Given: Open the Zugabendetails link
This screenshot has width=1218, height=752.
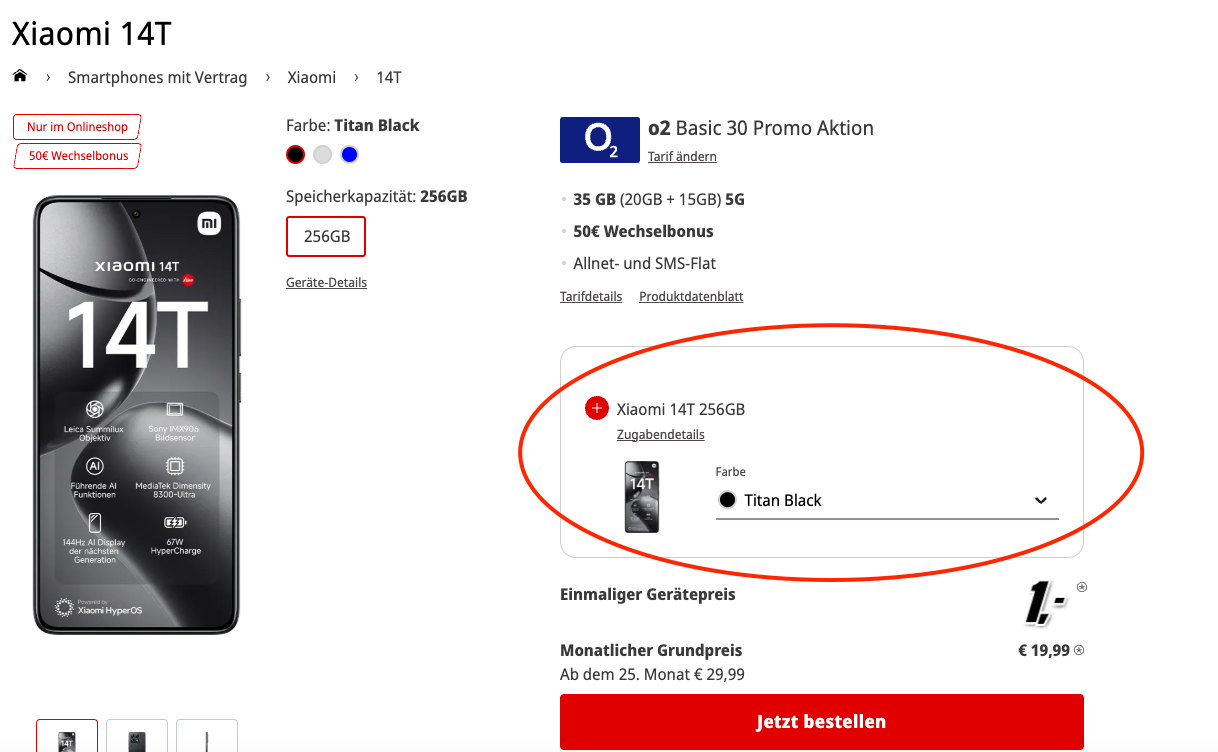Looking at the screenshot, I should 661,435.
